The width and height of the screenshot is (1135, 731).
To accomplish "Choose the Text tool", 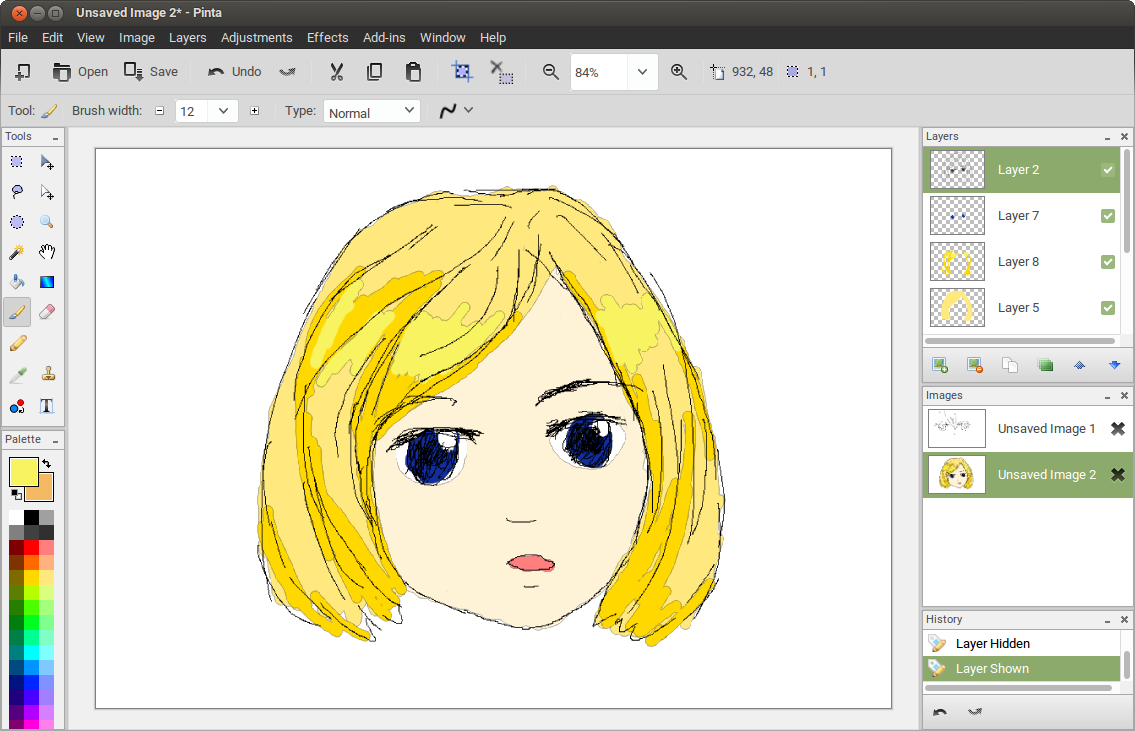I will pos(46,405).
